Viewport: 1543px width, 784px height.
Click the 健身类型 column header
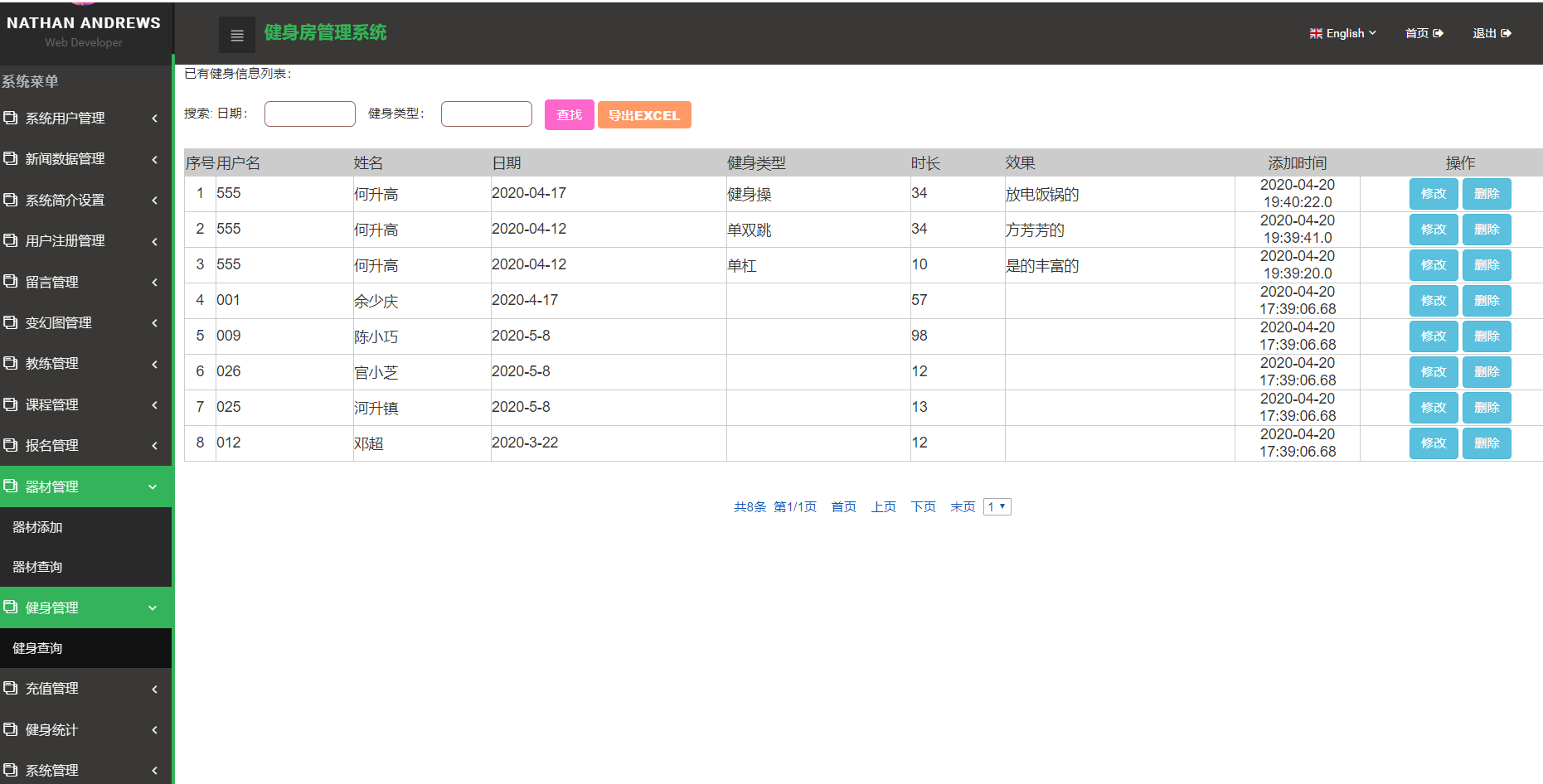tap(756, 163)
